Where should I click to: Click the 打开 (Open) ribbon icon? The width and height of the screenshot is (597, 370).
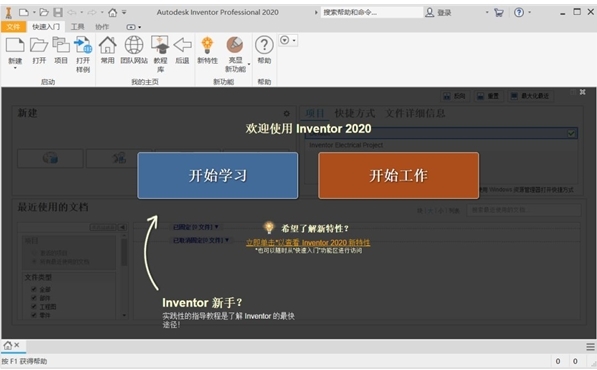point(39,45)
